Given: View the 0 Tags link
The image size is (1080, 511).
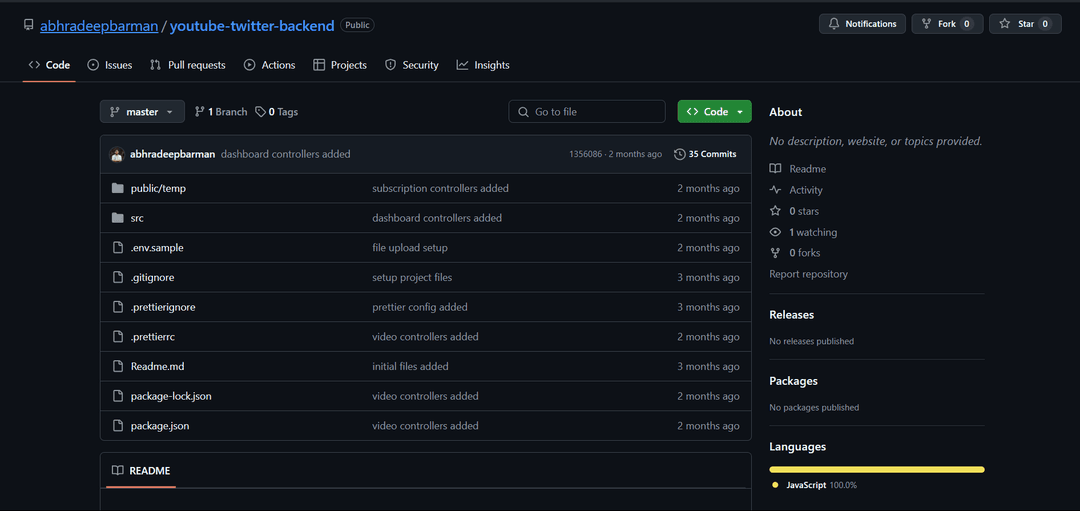Looking at the screenshot, I should pos(276,112).
